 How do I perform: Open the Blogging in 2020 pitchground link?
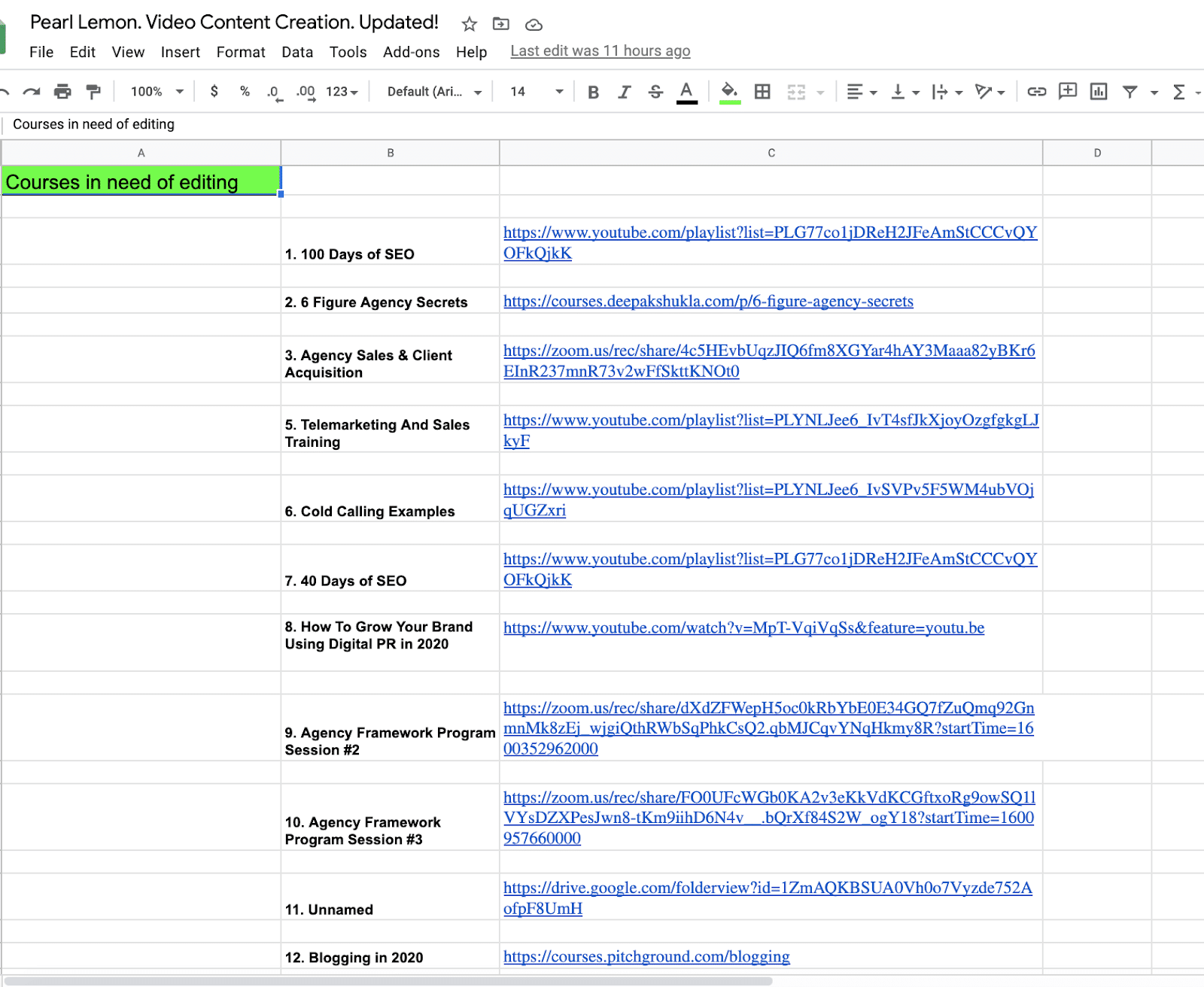click(646, 957)
